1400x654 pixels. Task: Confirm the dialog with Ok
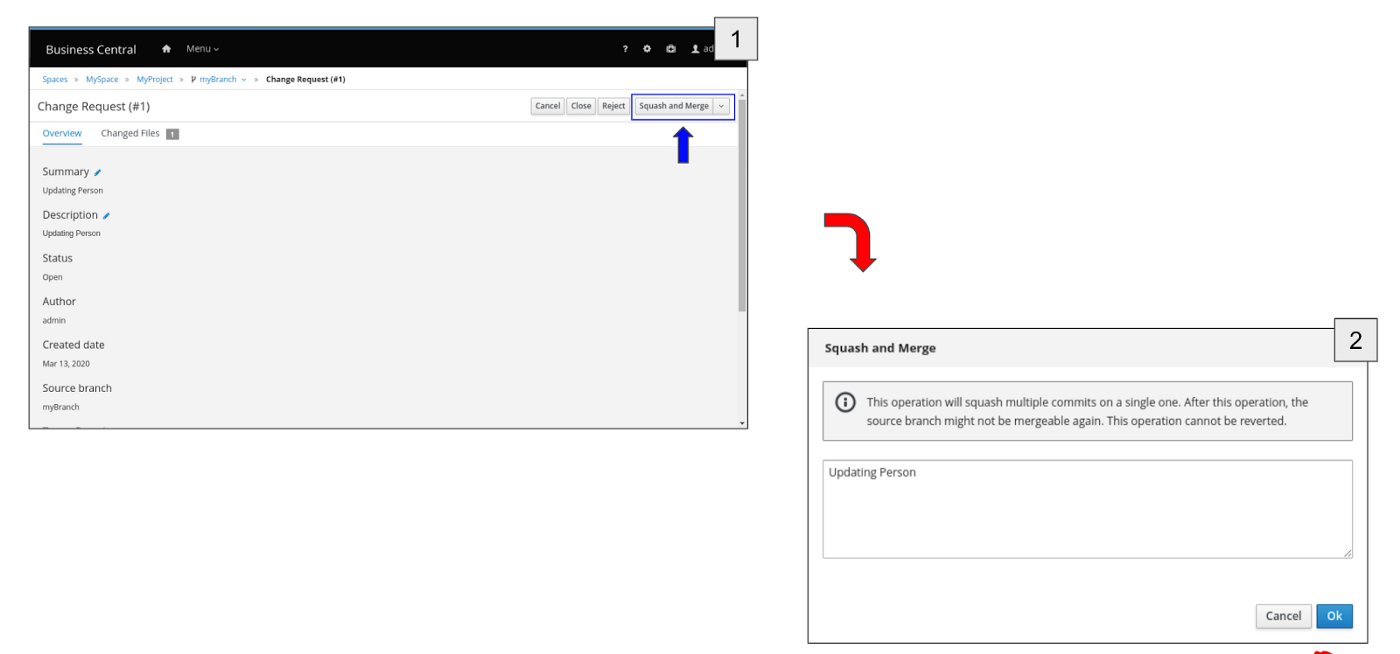coord(1334,616)
